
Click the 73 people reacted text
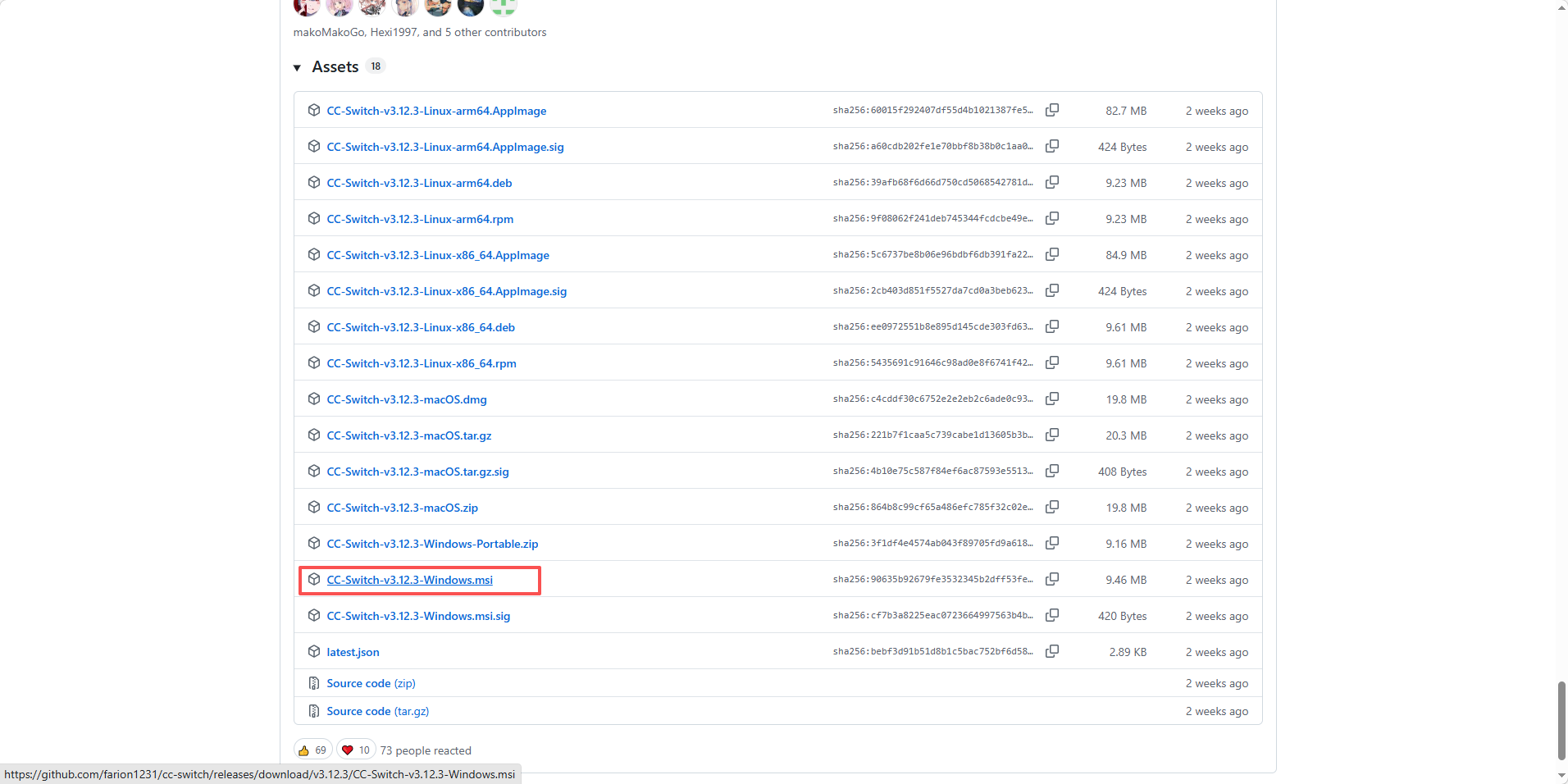[x=426, y=750]
